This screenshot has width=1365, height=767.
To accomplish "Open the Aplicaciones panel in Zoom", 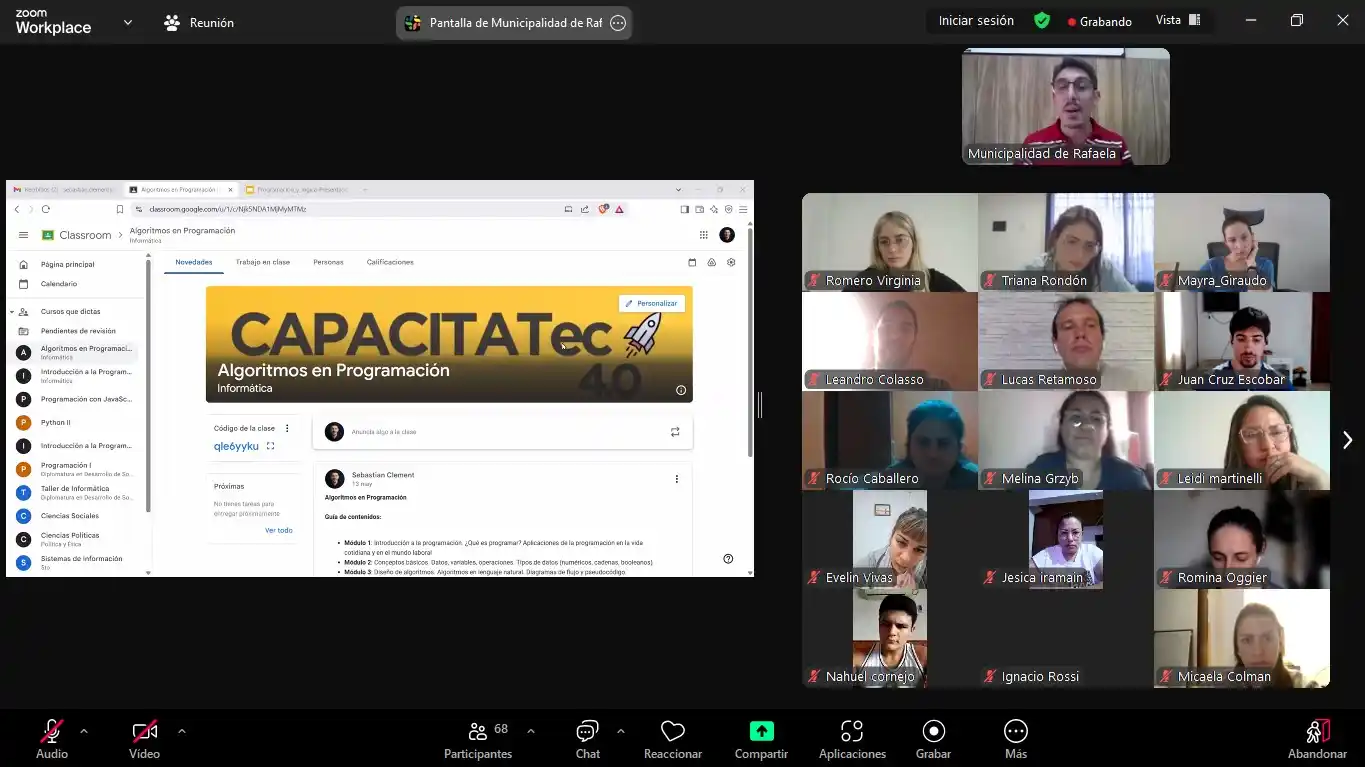I will coord(851,738).
